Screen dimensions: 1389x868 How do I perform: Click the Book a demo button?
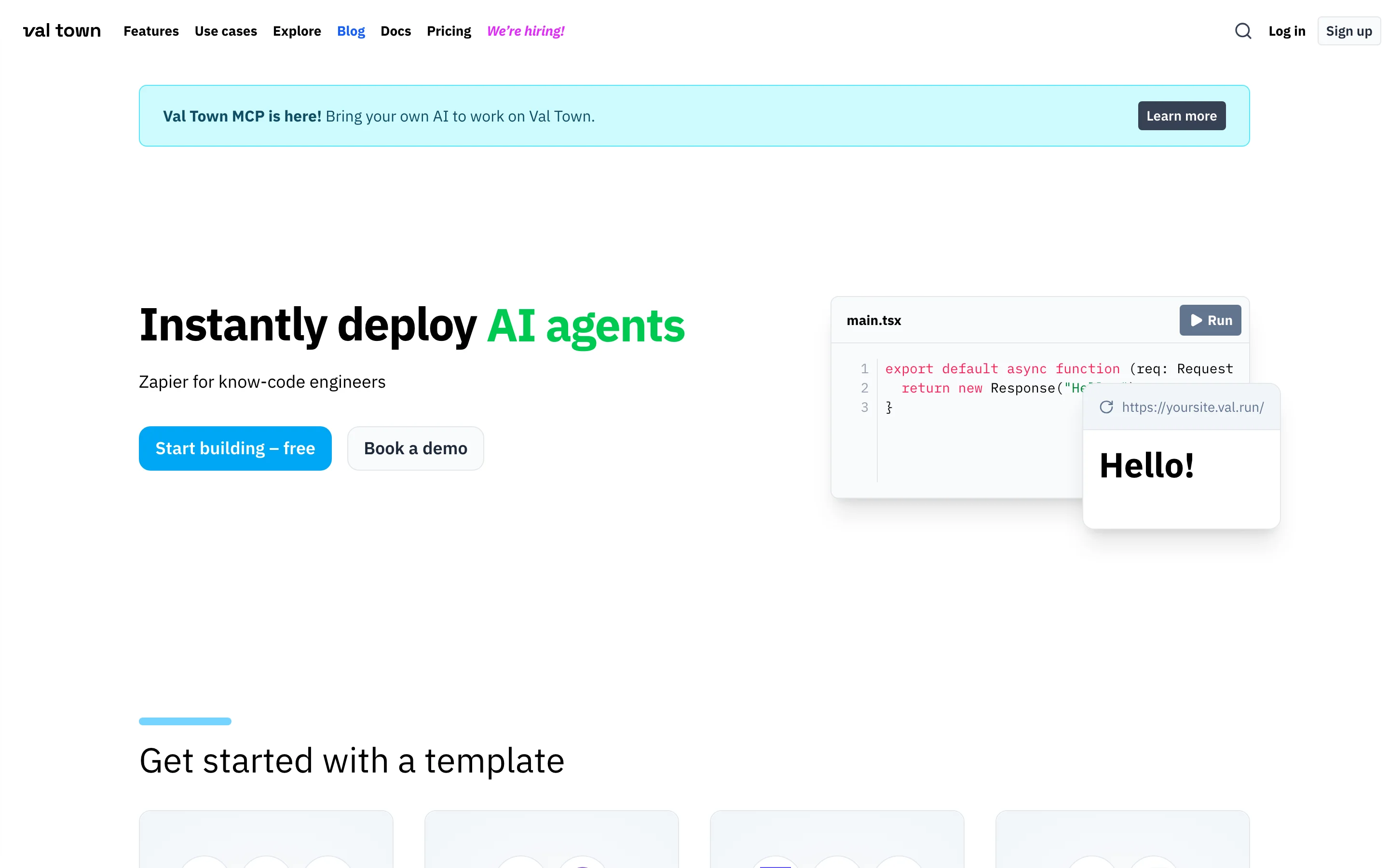(416, 448)
